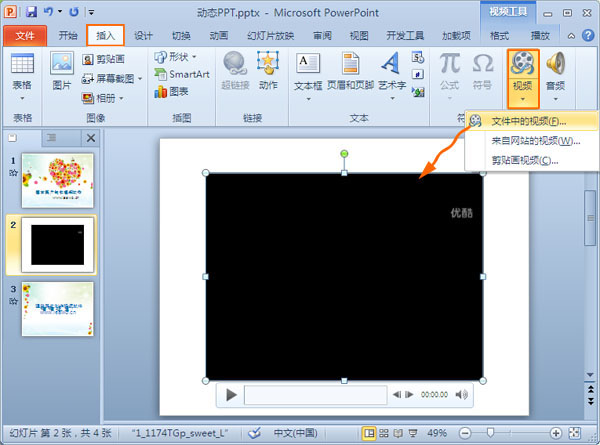Step the video backward
Screen dimensions: 600x445
397,394
